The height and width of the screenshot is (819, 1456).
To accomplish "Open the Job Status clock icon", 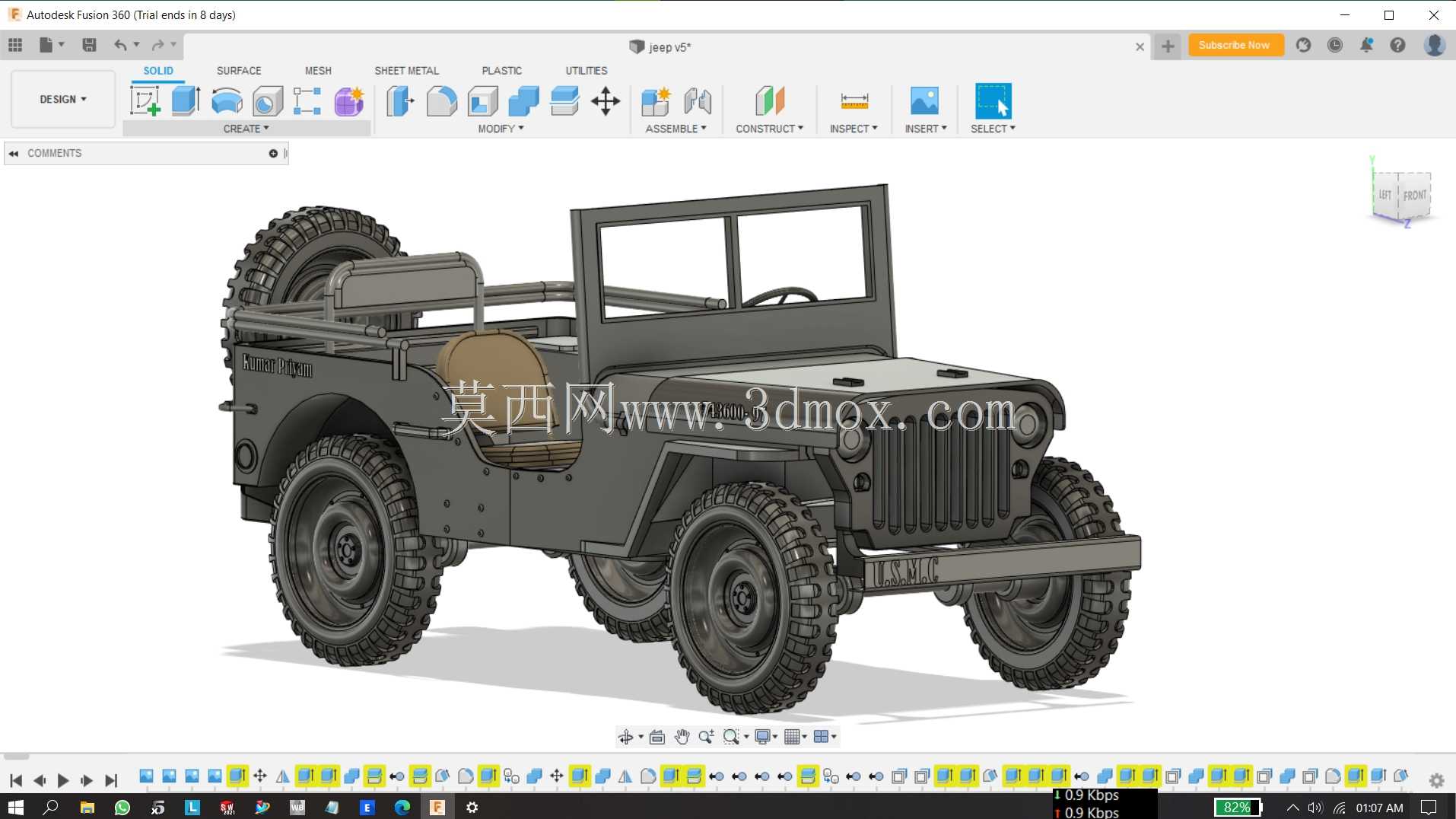I will coord(1334,45).
